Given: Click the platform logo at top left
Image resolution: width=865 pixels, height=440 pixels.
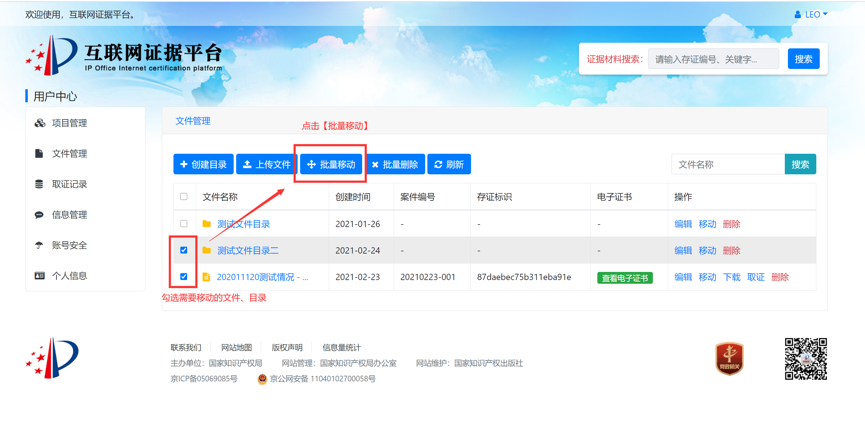Looking at the screenshot, I should coord(124,57).
